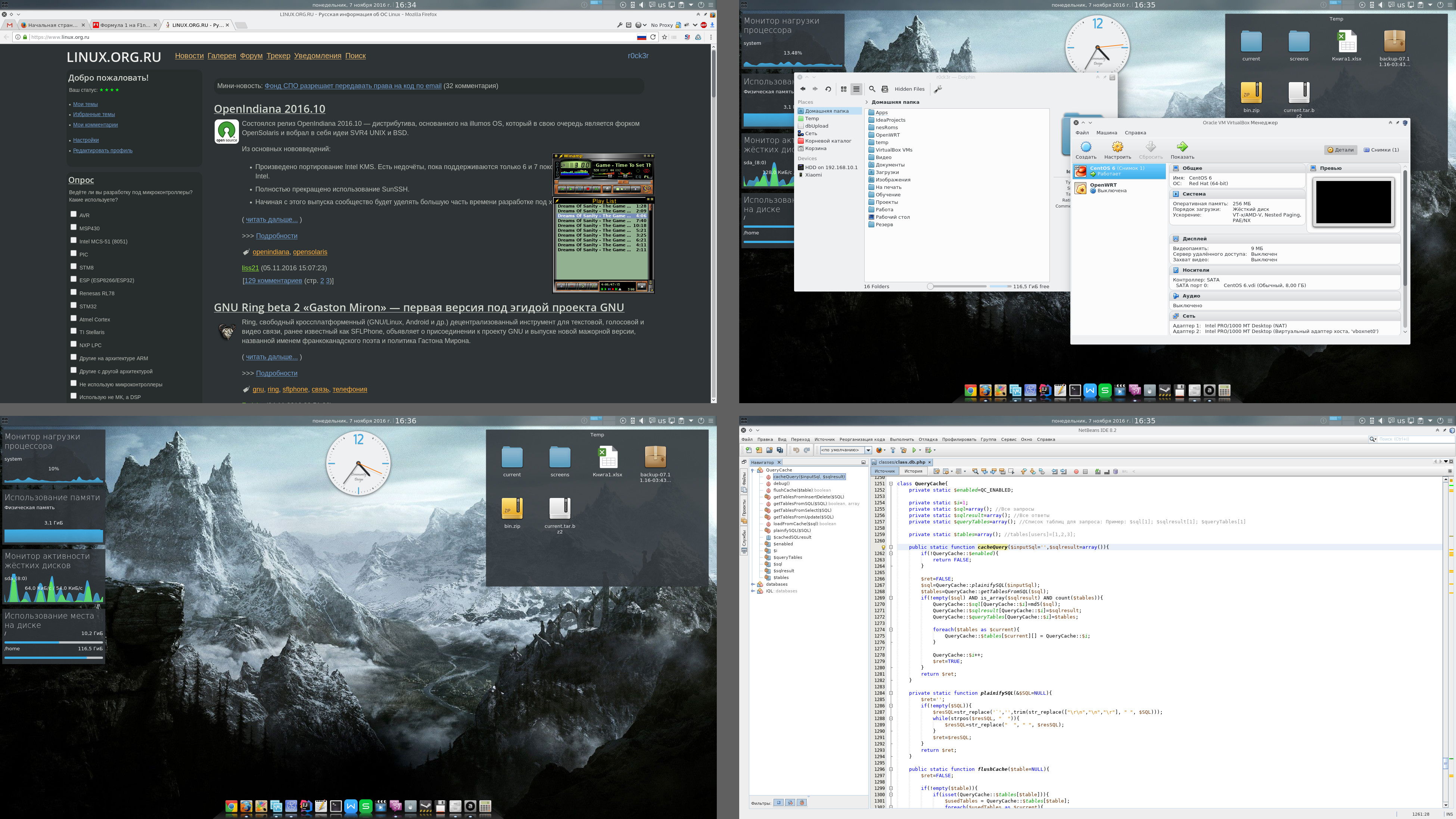The height and width of the screenshot is (819, 1456).
Task: Click Undo arrow in NetBeans toolbar
Action: coord(796,451)
